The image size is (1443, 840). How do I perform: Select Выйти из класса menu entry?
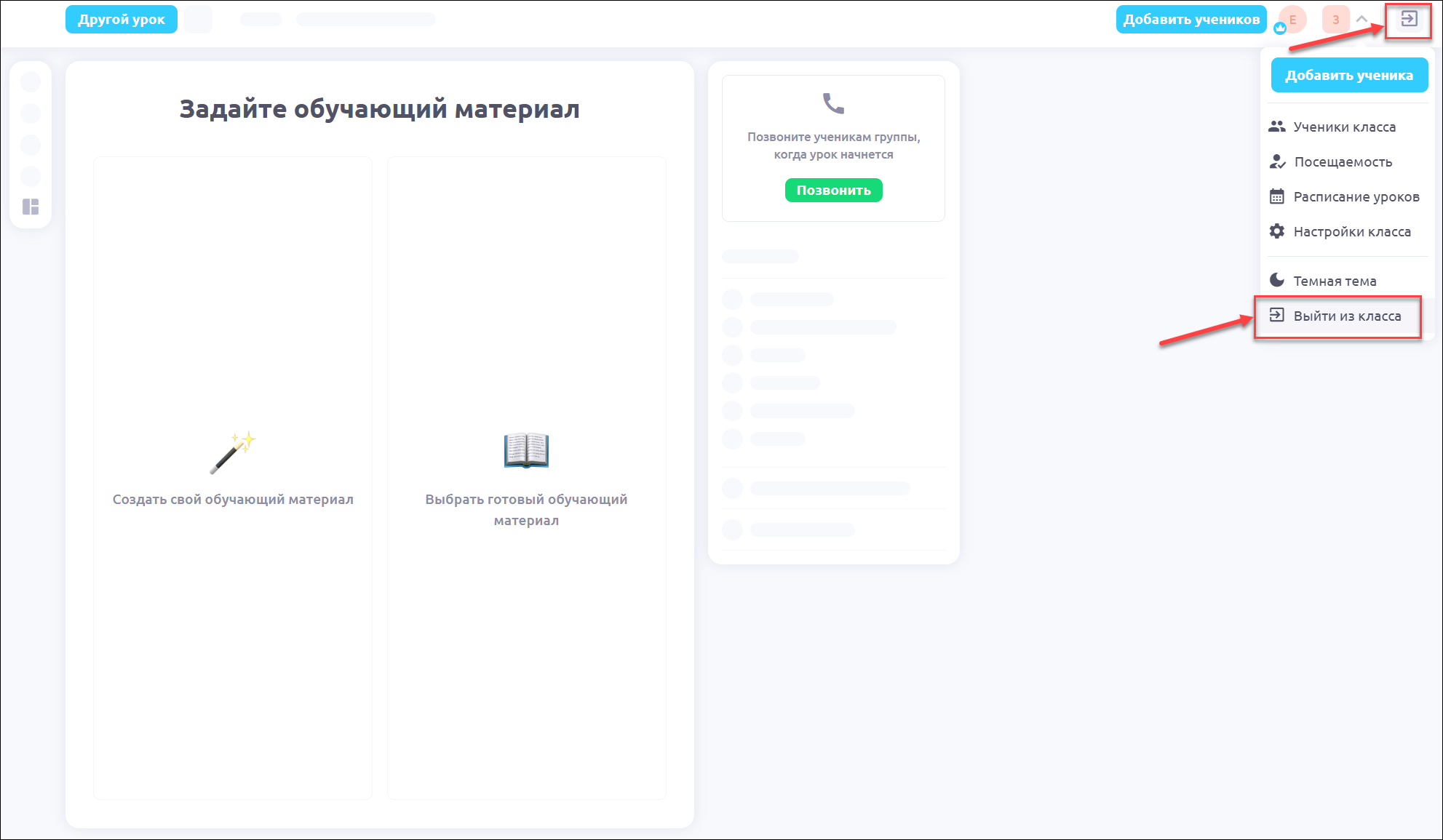point(1346,316)
